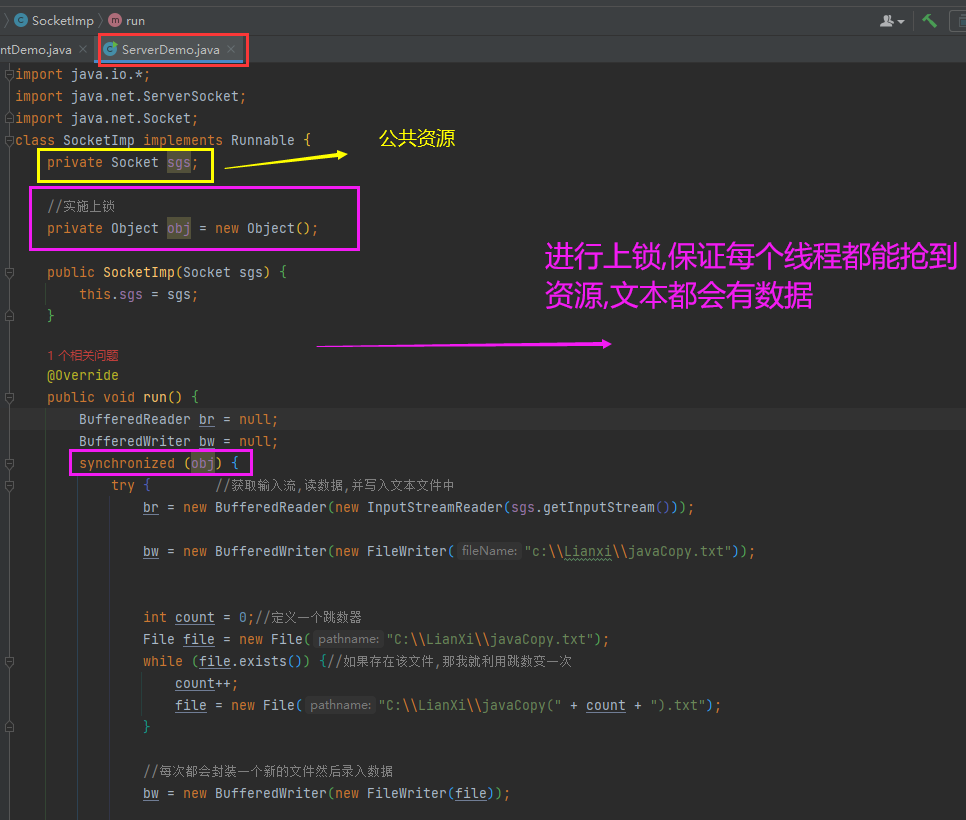Click 'sgs.getInputStream()' call
This screenshot has width=966, height=820.
[590, 508]
